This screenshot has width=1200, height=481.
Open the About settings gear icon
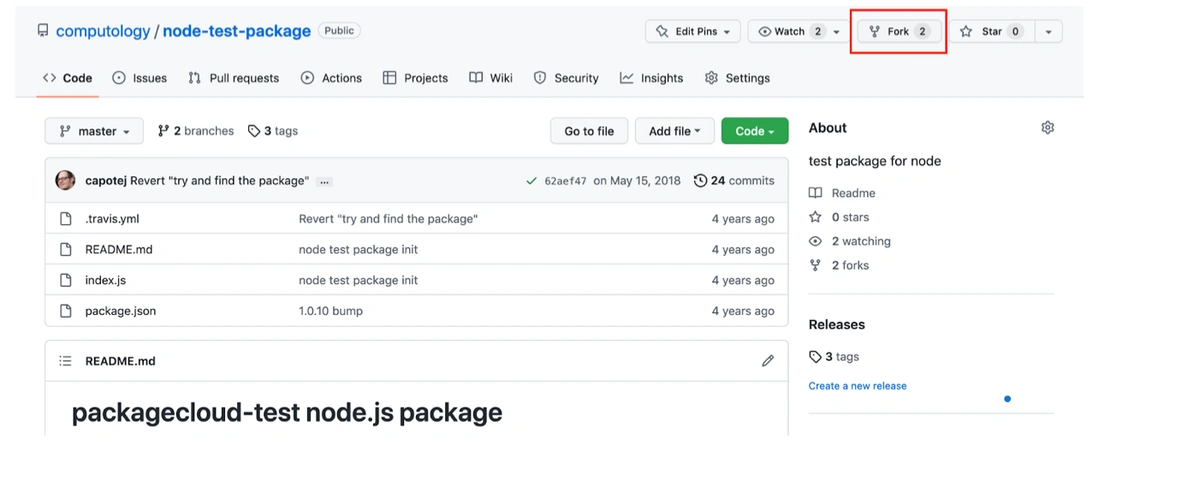pos(1047,128)
